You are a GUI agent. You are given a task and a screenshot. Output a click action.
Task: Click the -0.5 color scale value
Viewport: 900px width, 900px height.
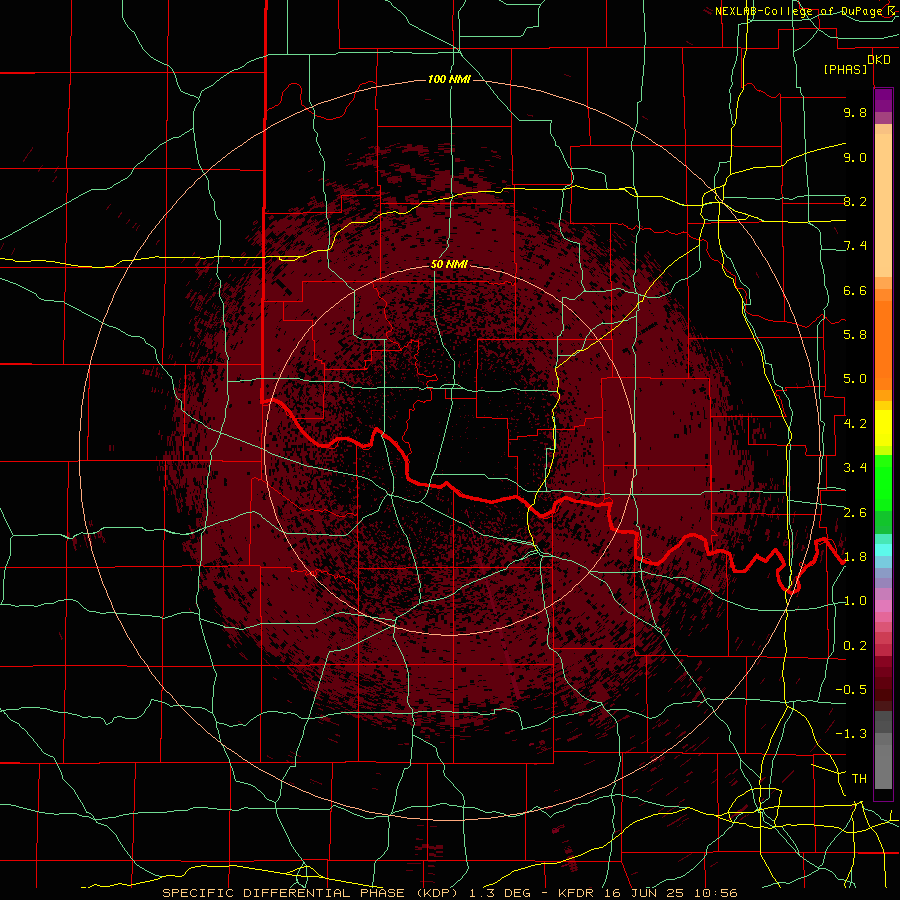tap(851, 690)
